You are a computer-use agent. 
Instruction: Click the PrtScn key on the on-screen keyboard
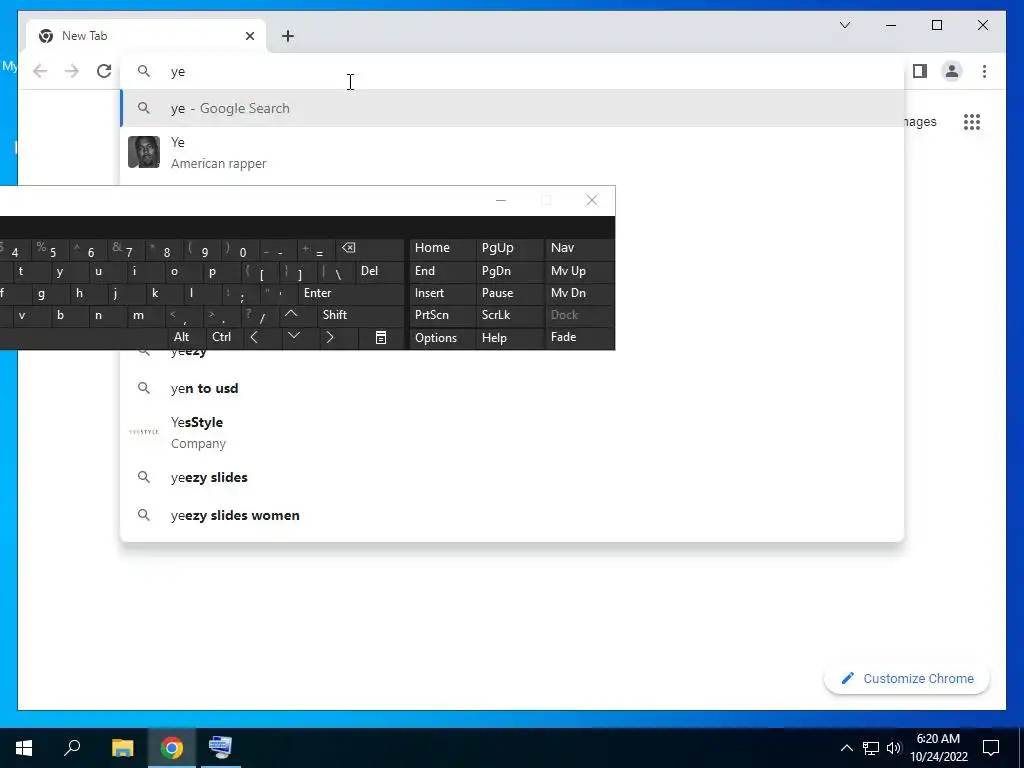pyautogui.click(x=442, y=315)
